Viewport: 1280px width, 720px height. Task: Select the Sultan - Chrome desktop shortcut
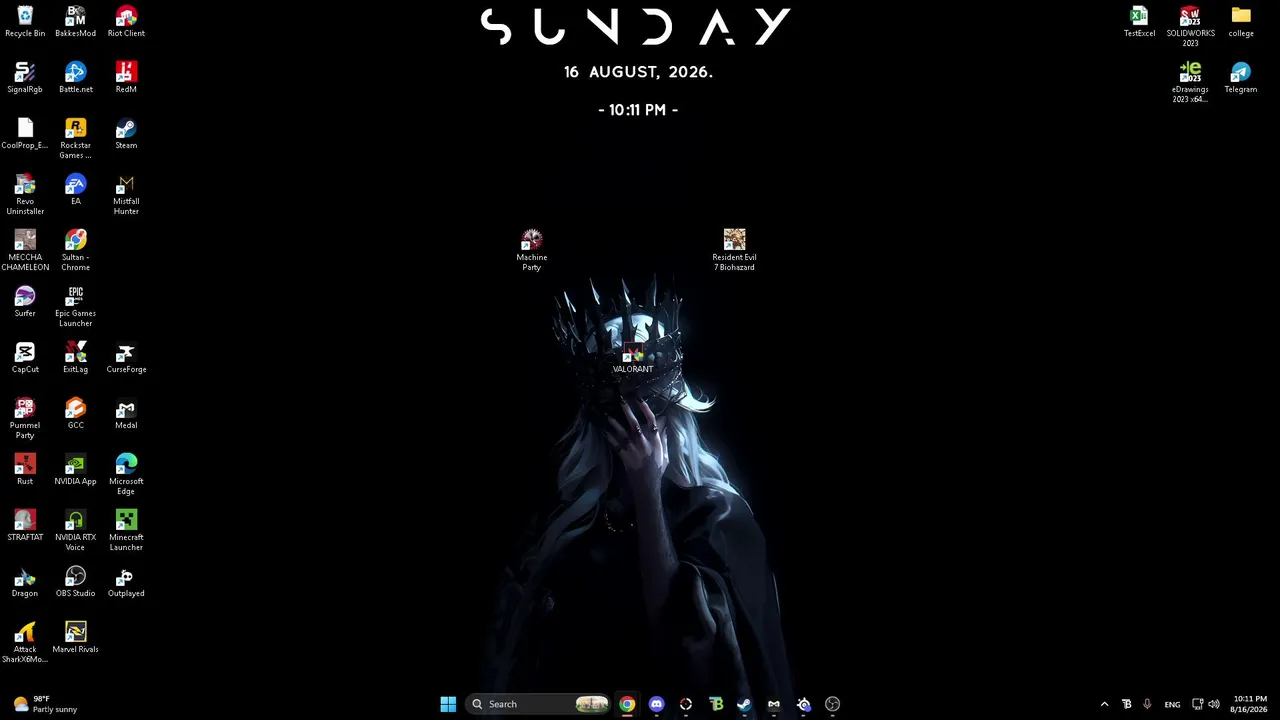75,251
